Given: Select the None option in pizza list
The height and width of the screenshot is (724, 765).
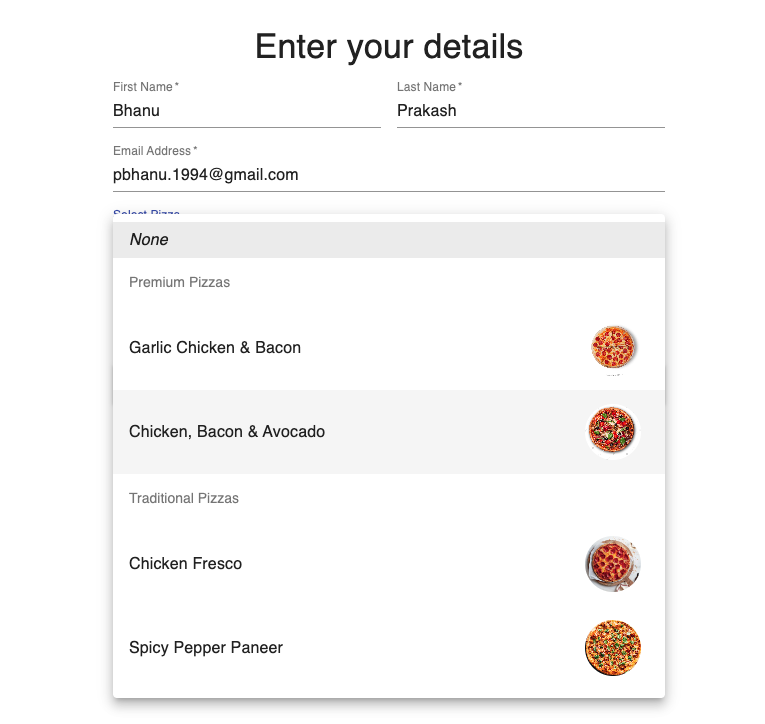Looking at the screenshot, I should click(x=149, y=240).
